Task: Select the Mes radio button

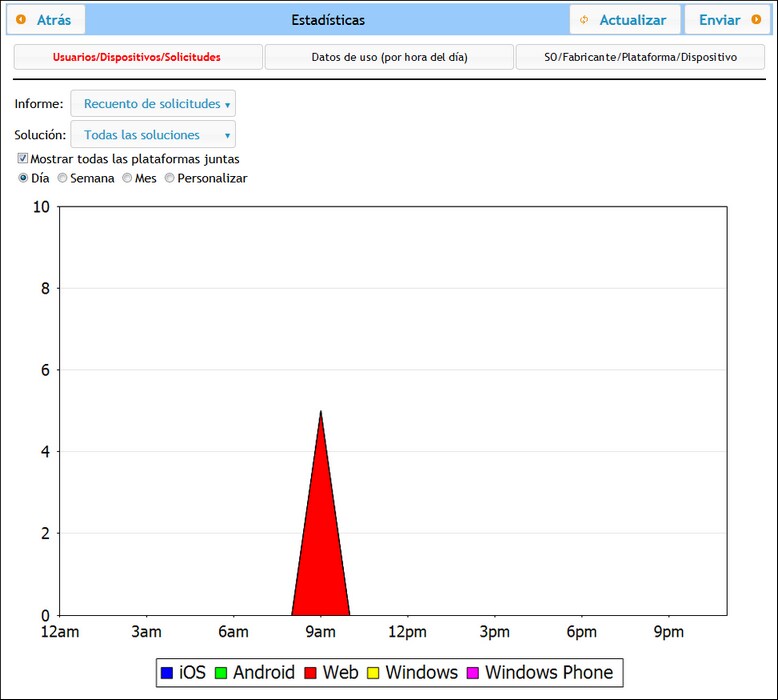Action: pos(127,178)
